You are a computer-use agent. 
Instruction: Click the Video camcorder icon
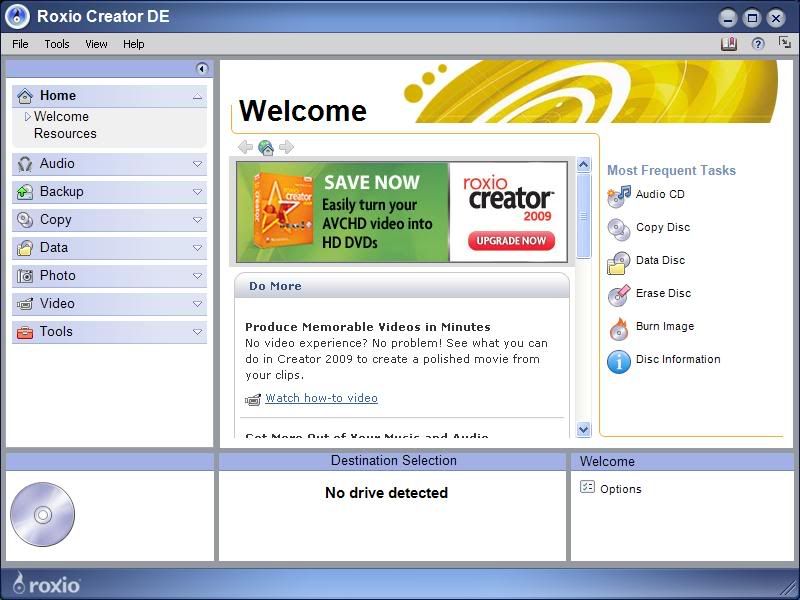pos(24,304)
